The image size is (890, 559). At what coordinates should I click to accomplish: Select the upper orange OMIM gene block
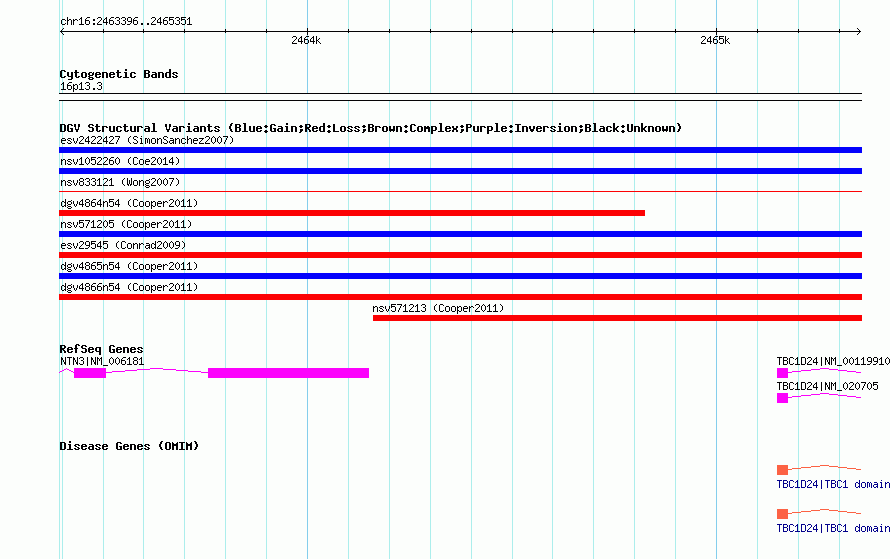click(782, 469)
